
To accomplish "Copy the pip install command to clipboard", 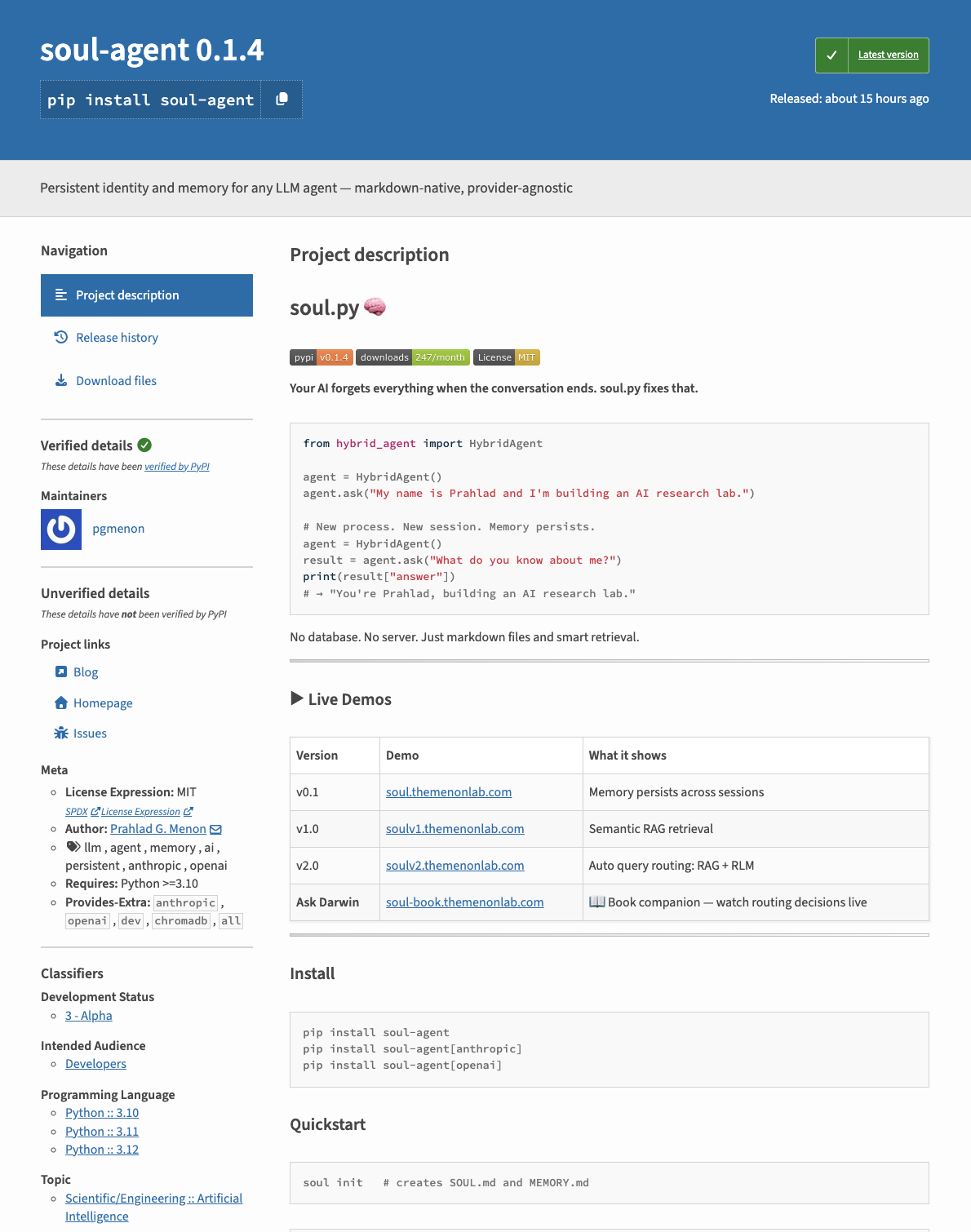I will pyautogui.click(x=282, y=100).
